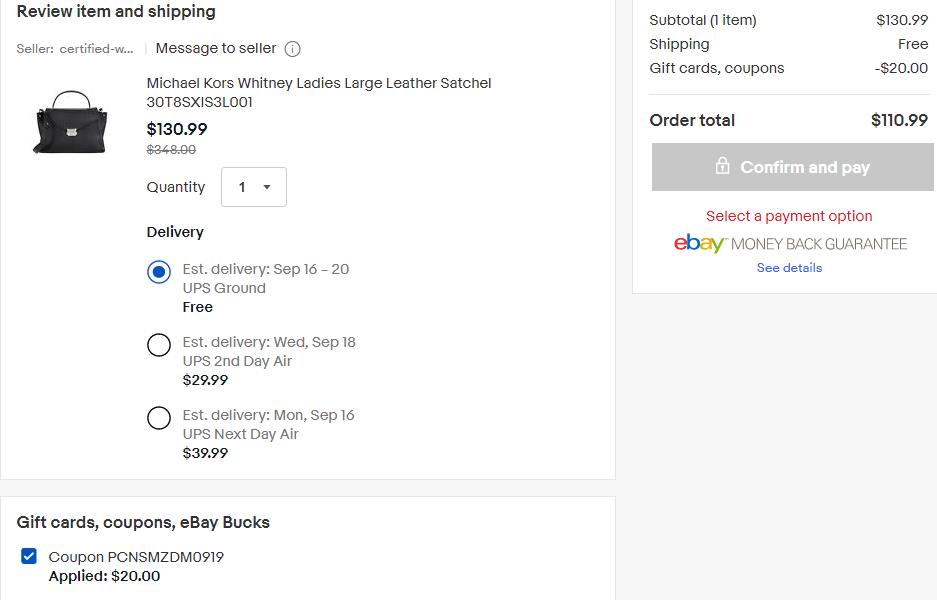
Task: Select UPS 2nd Day Air delivery
Action: pyautogui.click(x=159, y=345)
